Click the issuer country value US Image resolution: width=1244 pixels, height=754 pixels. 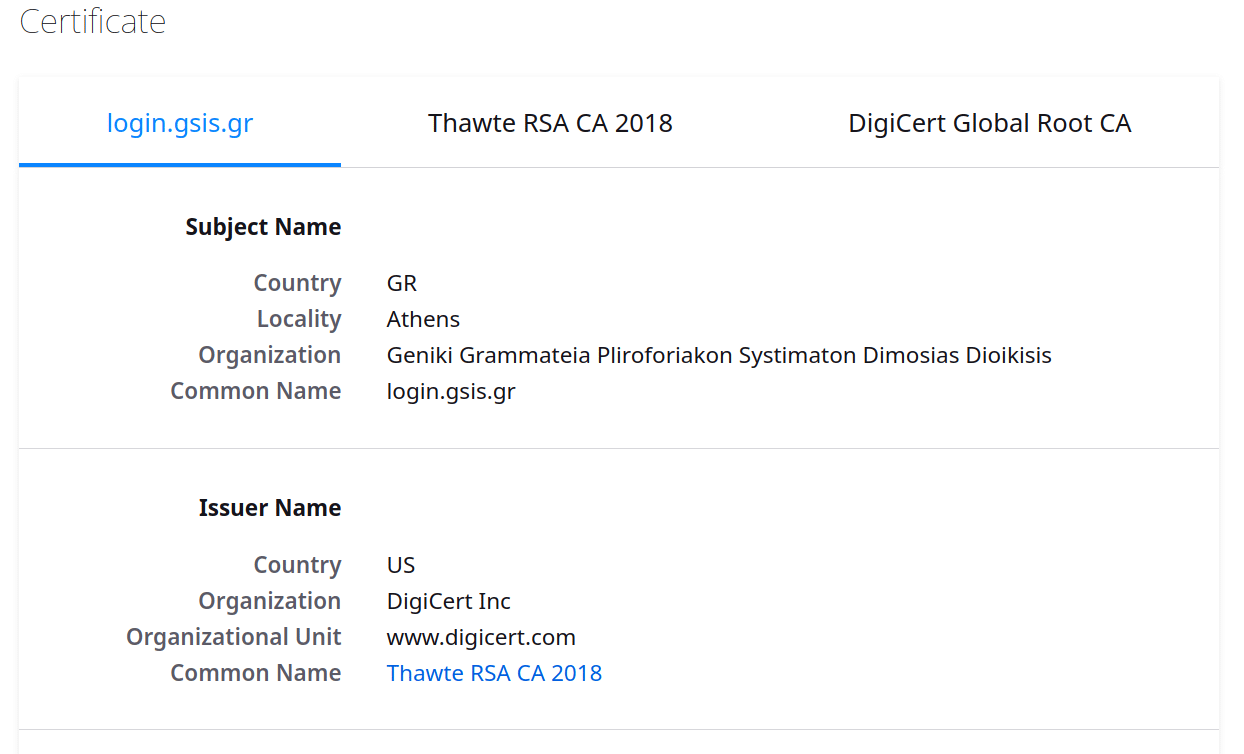pyautogui.click(x=401, y=565)
